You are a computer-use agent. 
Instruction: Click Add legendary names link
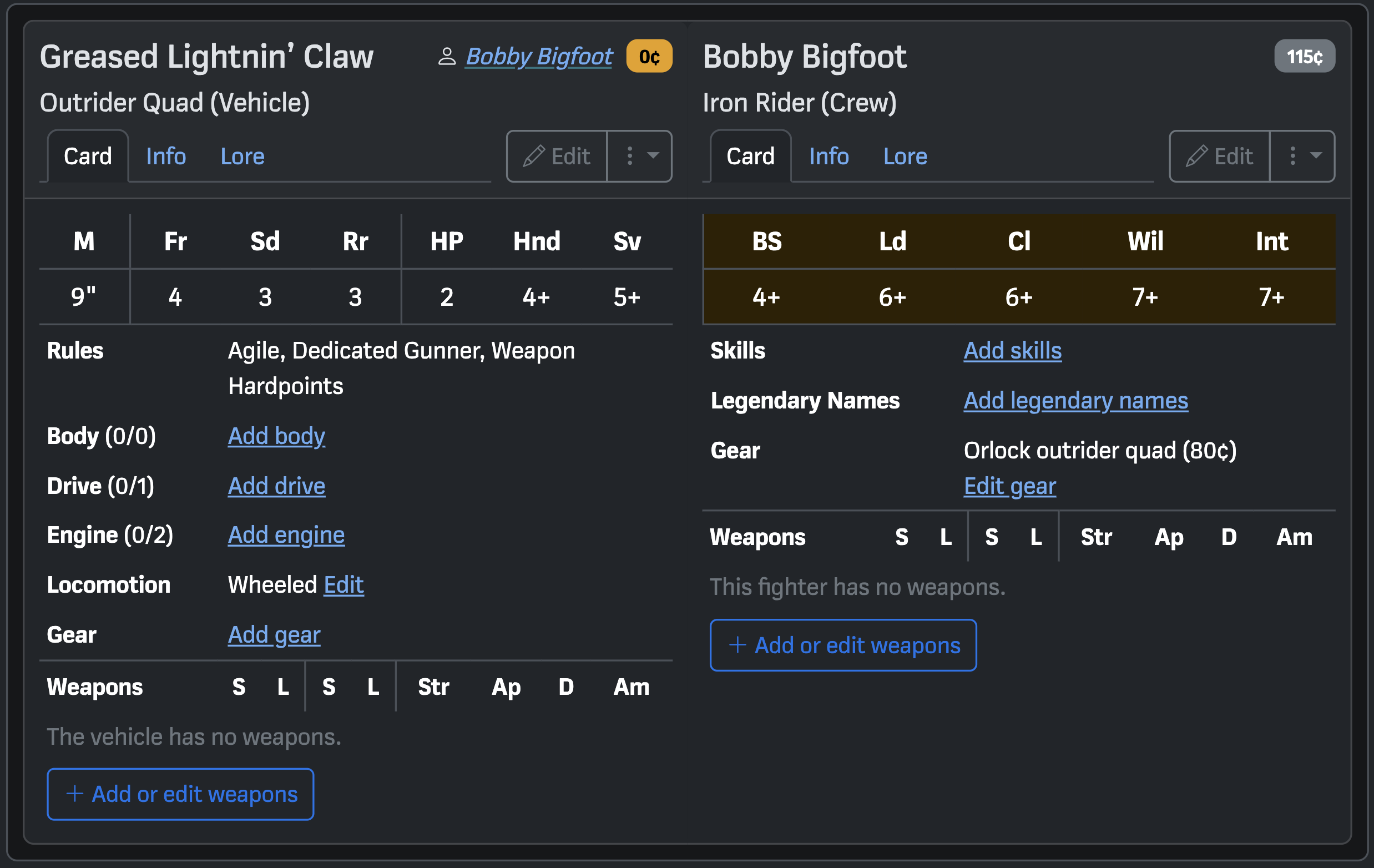1076,401
